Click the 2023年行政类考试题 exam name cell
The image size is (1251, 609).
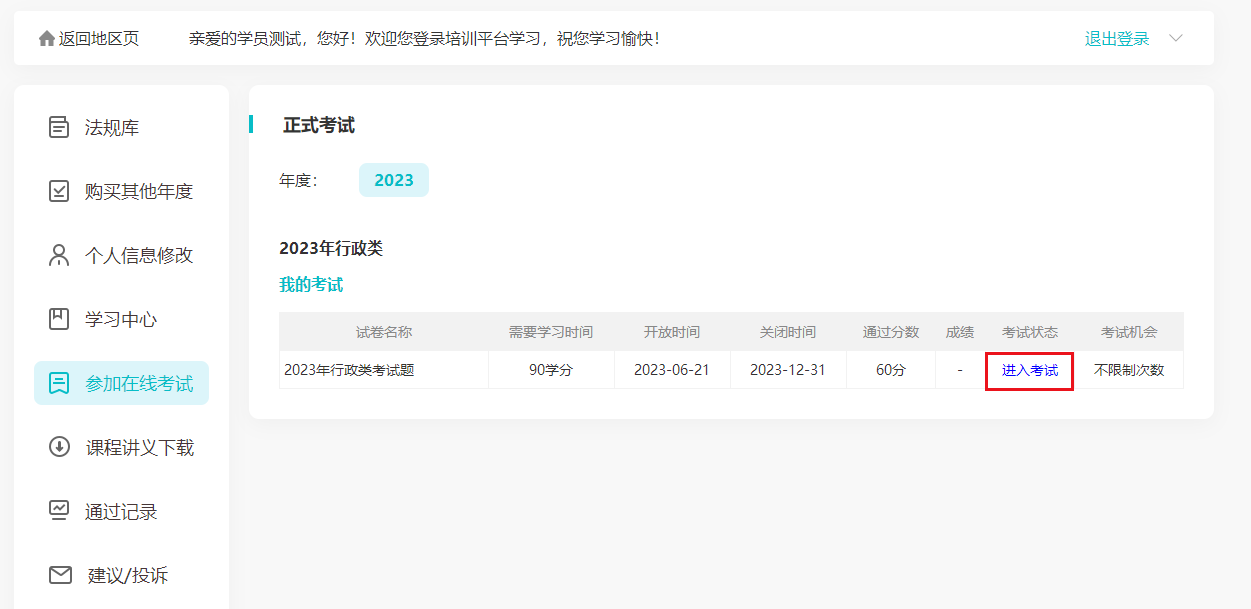coord(349,370)
